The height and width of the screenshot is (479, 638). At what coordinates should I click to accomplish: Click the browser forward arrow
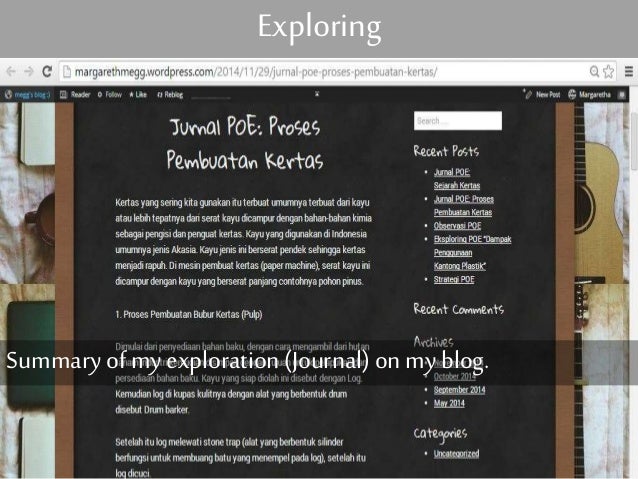[x=28, y=72]
